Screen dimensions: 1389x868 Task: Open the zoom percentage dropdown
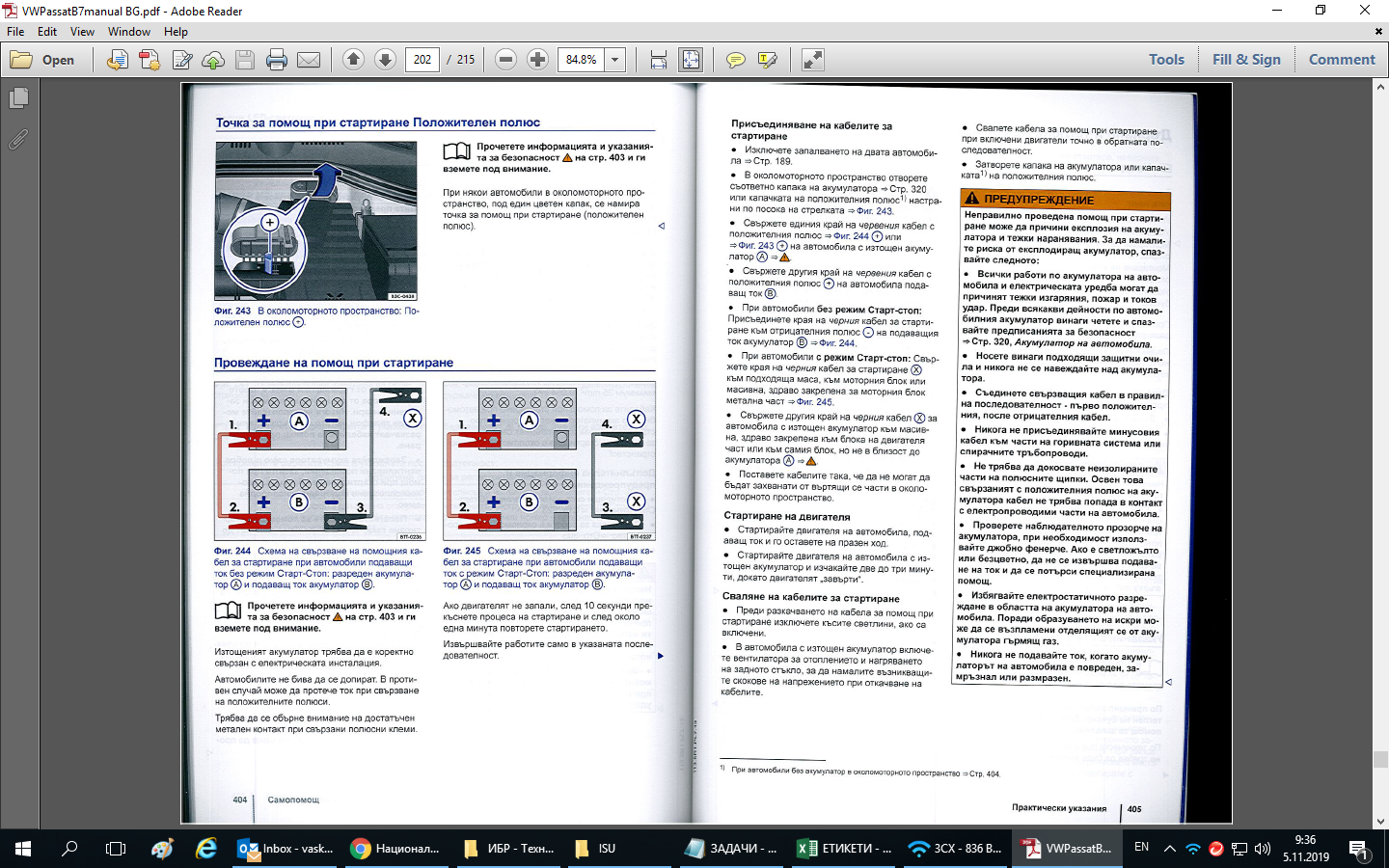pos(614,60)
